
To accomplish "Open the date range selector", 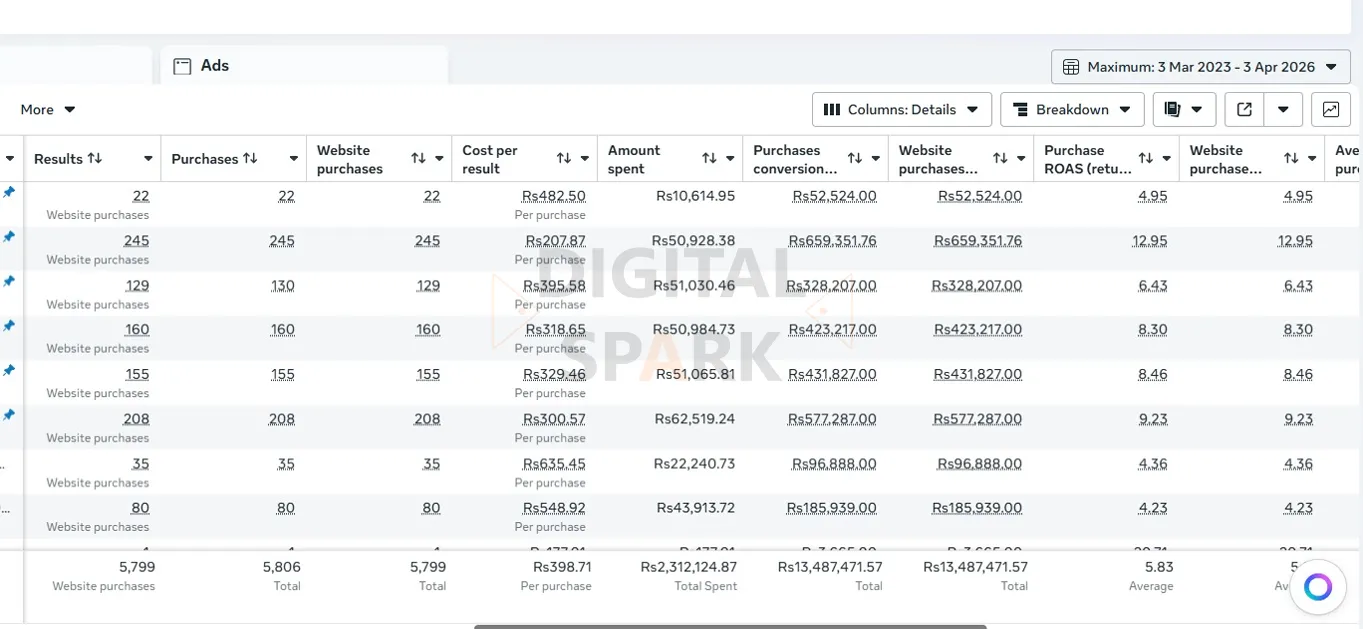I will (x=1199, y=66).
